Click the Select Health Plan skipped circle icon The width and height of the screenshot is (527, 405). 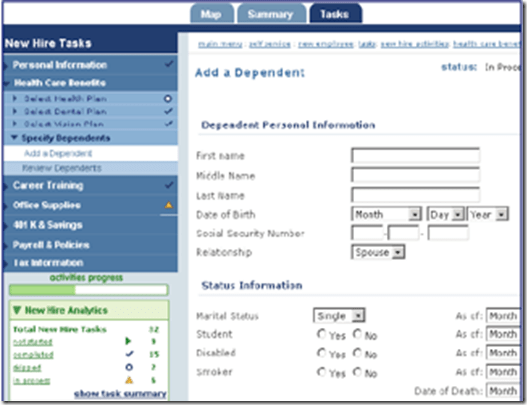(168, 99)
